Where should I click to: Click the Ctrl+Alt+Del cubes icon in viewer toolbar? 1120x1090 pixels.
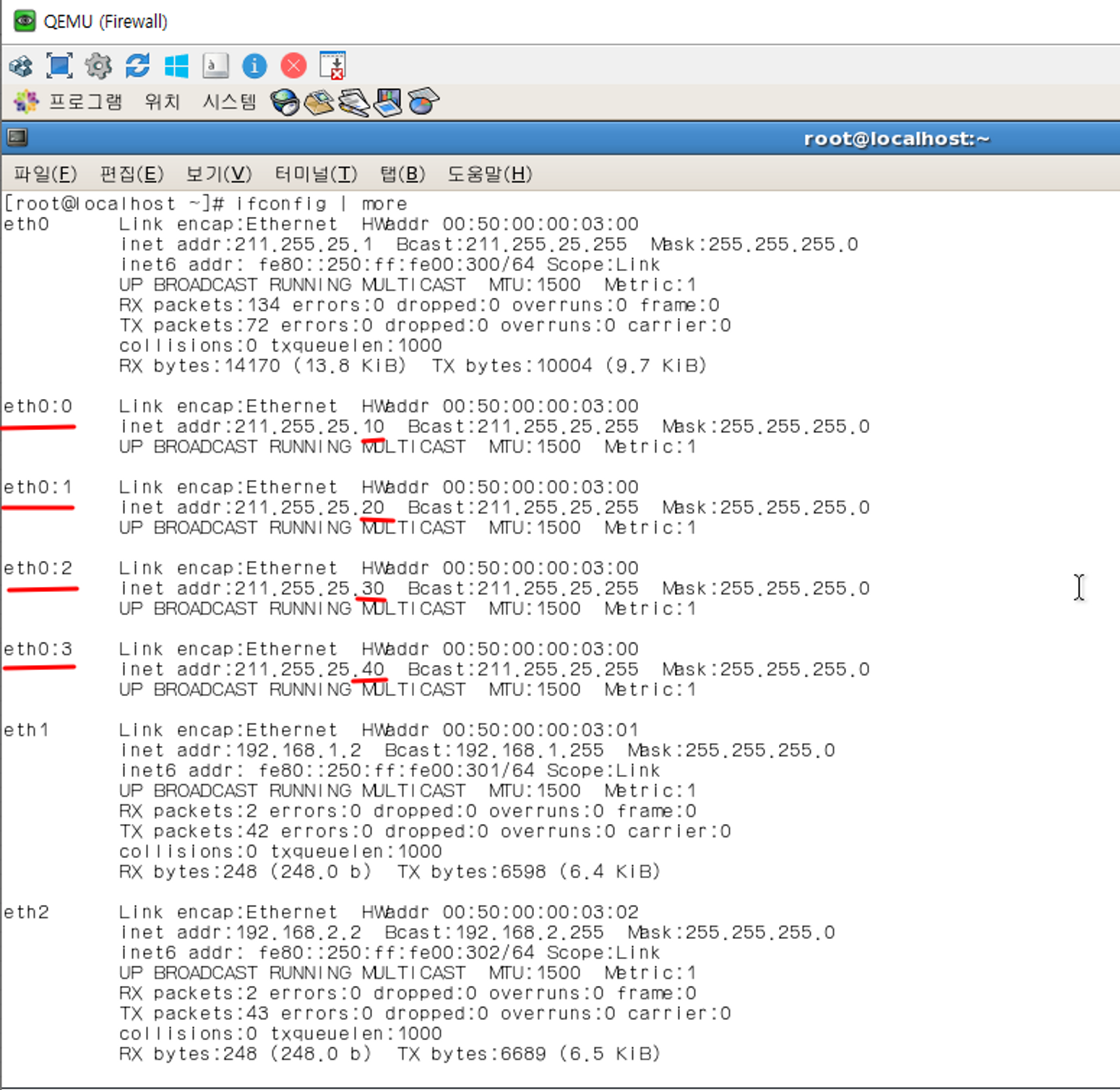pos(21,66)
